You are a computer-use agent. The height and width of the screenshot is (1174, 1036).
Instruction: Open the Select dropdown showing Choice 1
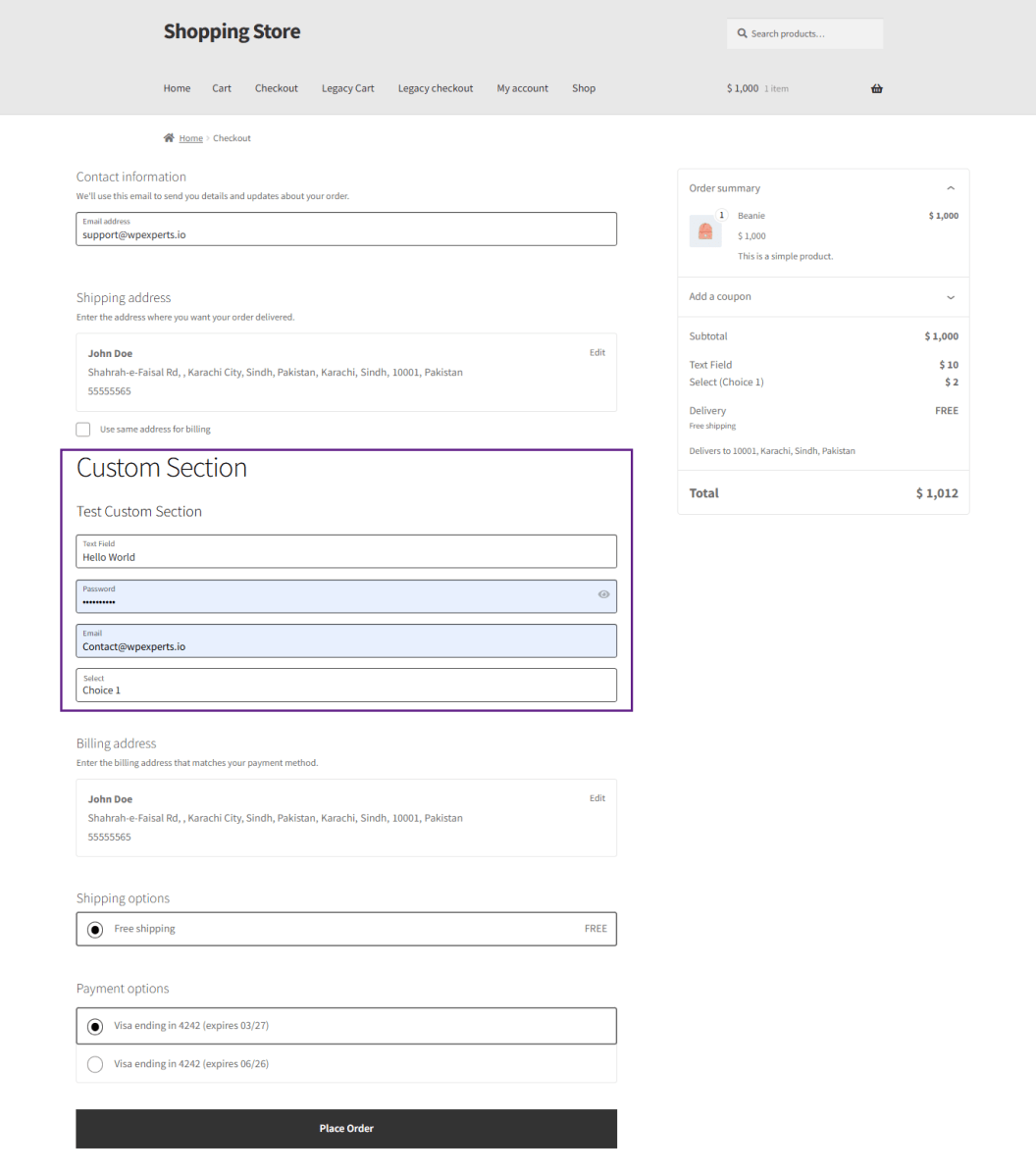click(x=346, y=686)
